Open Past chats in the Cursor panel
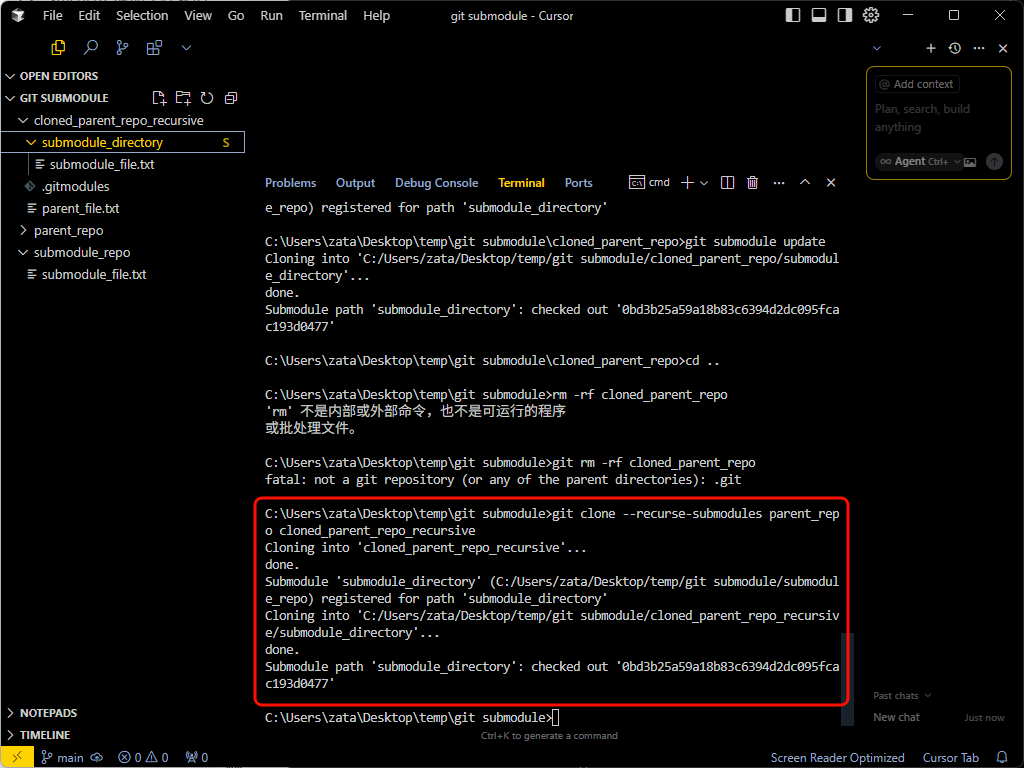 [x=896, y=695]
